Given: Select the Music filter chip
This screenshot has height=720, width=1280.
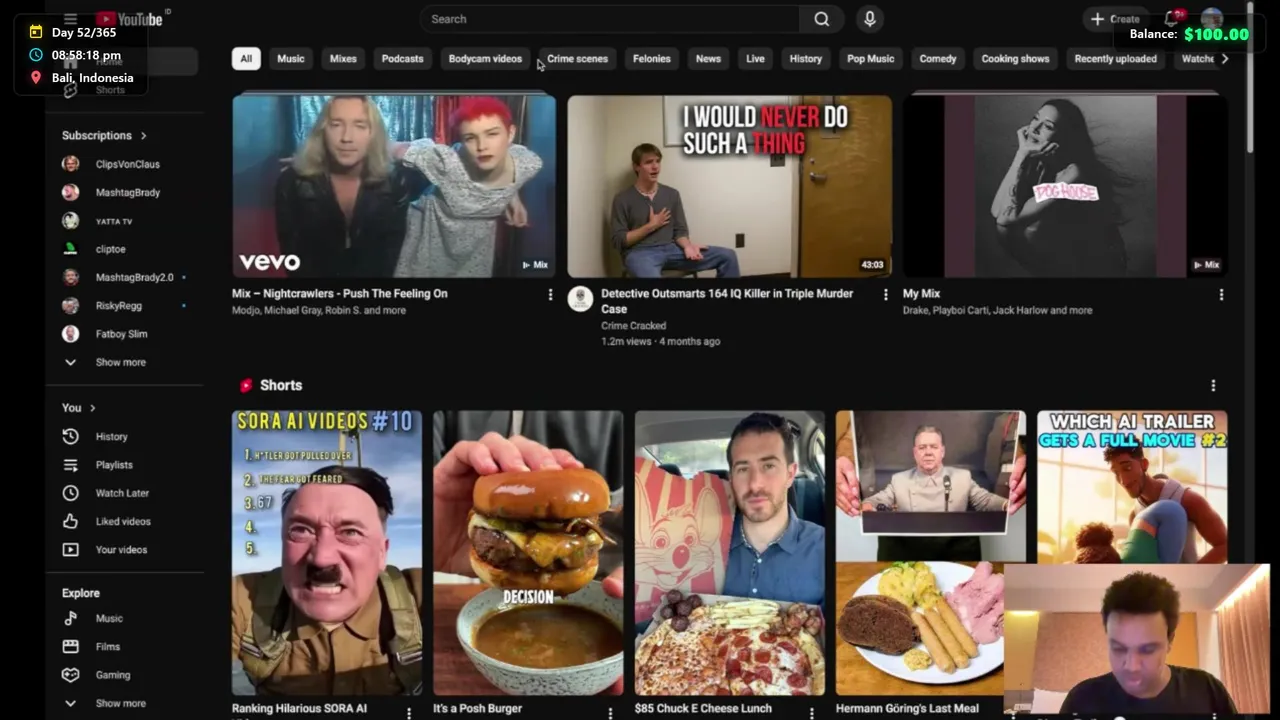Looking at the screenshot, I should point(291,58).
